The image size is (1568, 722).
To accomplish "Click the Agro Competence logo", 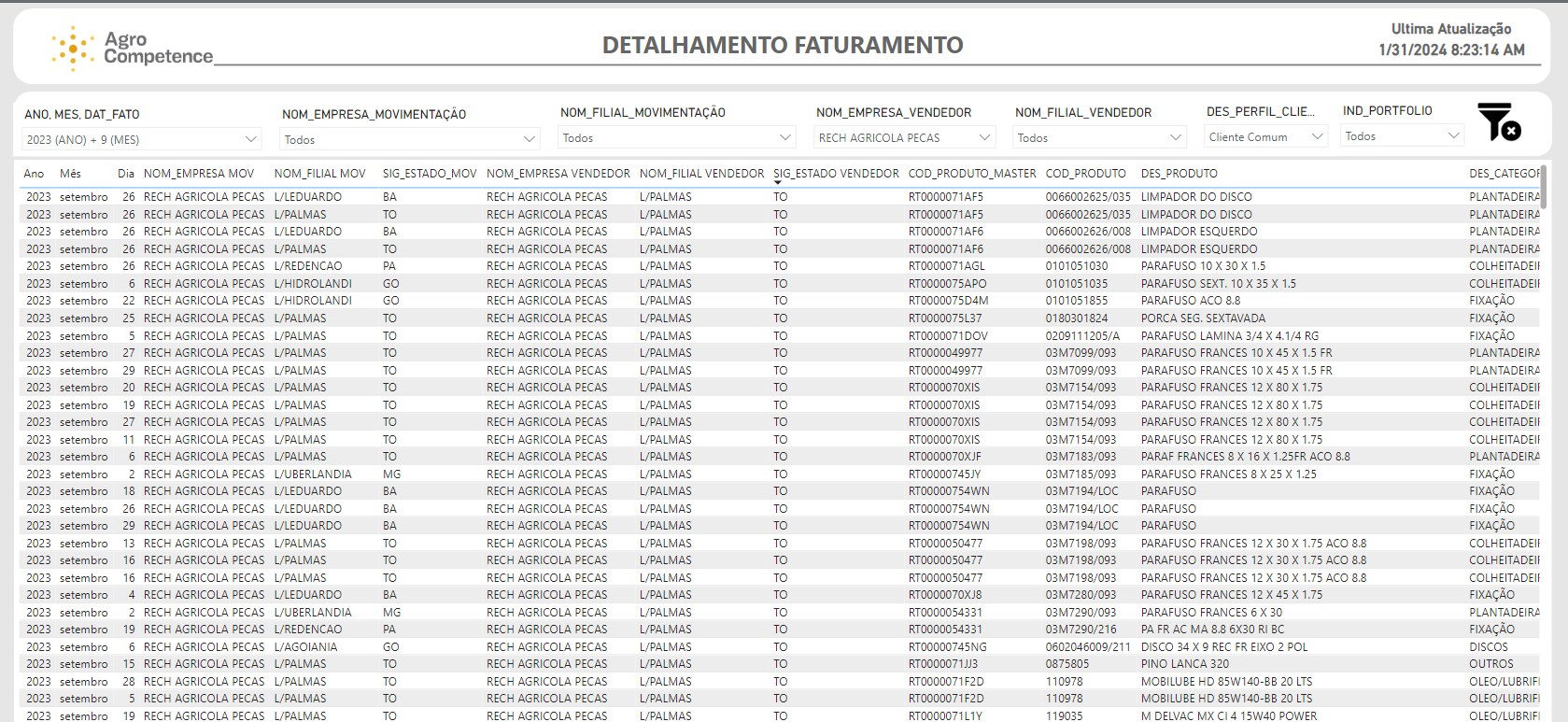I will coord(132,49).
